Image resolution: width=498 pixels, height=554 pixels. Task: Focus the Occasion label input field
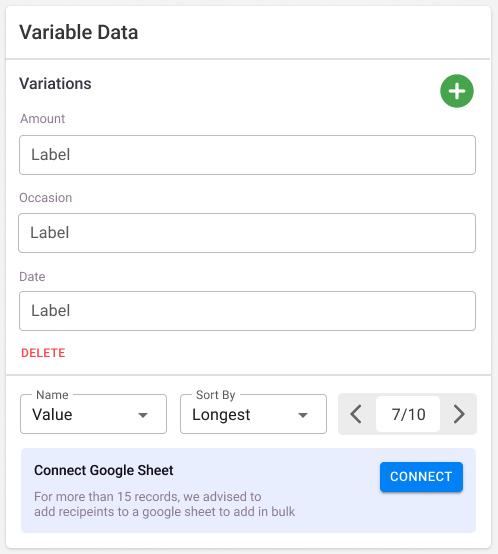tap(247, 233)
